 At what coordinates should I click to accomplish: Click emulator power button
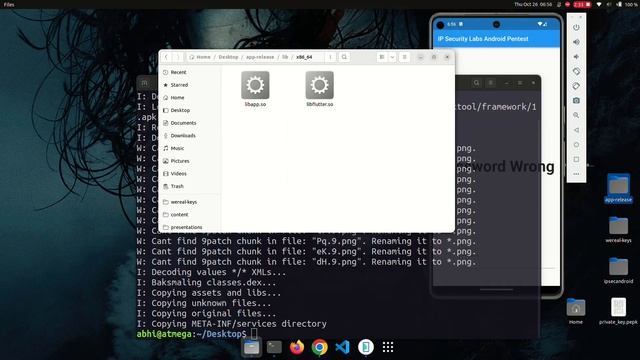576,27
